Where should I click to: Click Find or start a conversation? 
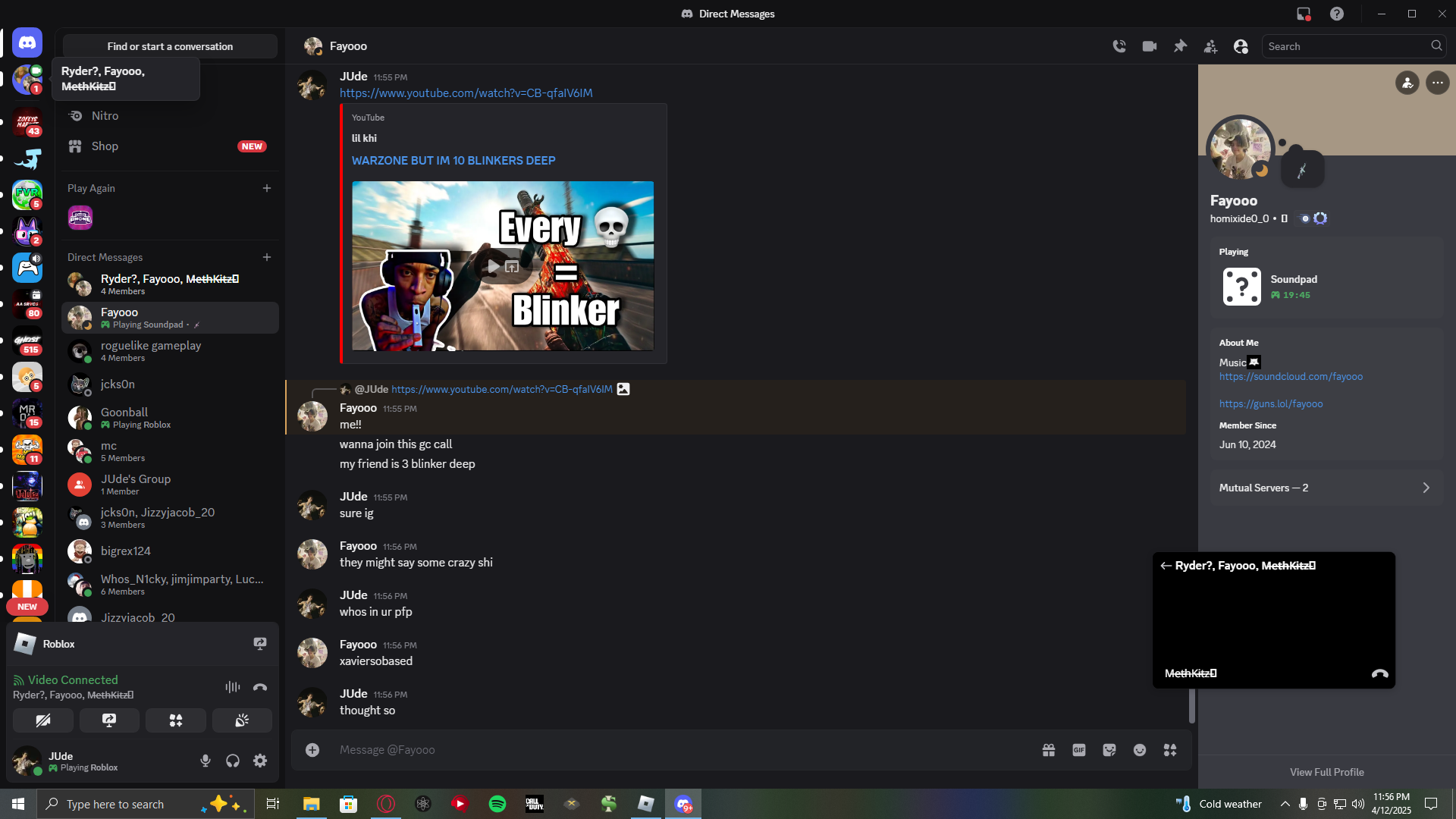[170, 46]
